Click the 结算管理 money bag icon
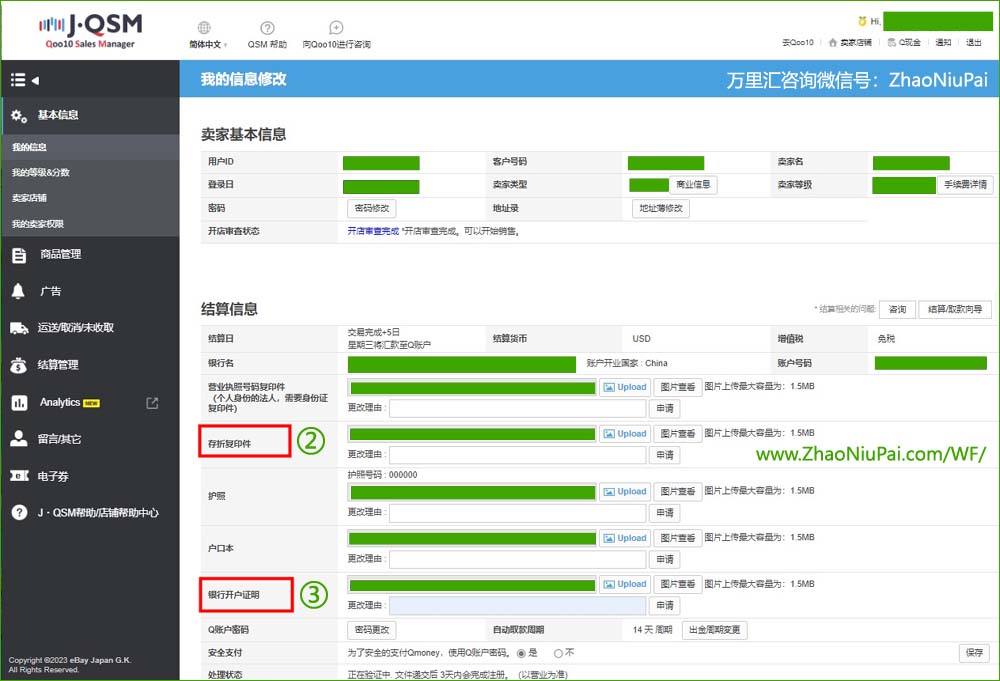 click(19, 365)
